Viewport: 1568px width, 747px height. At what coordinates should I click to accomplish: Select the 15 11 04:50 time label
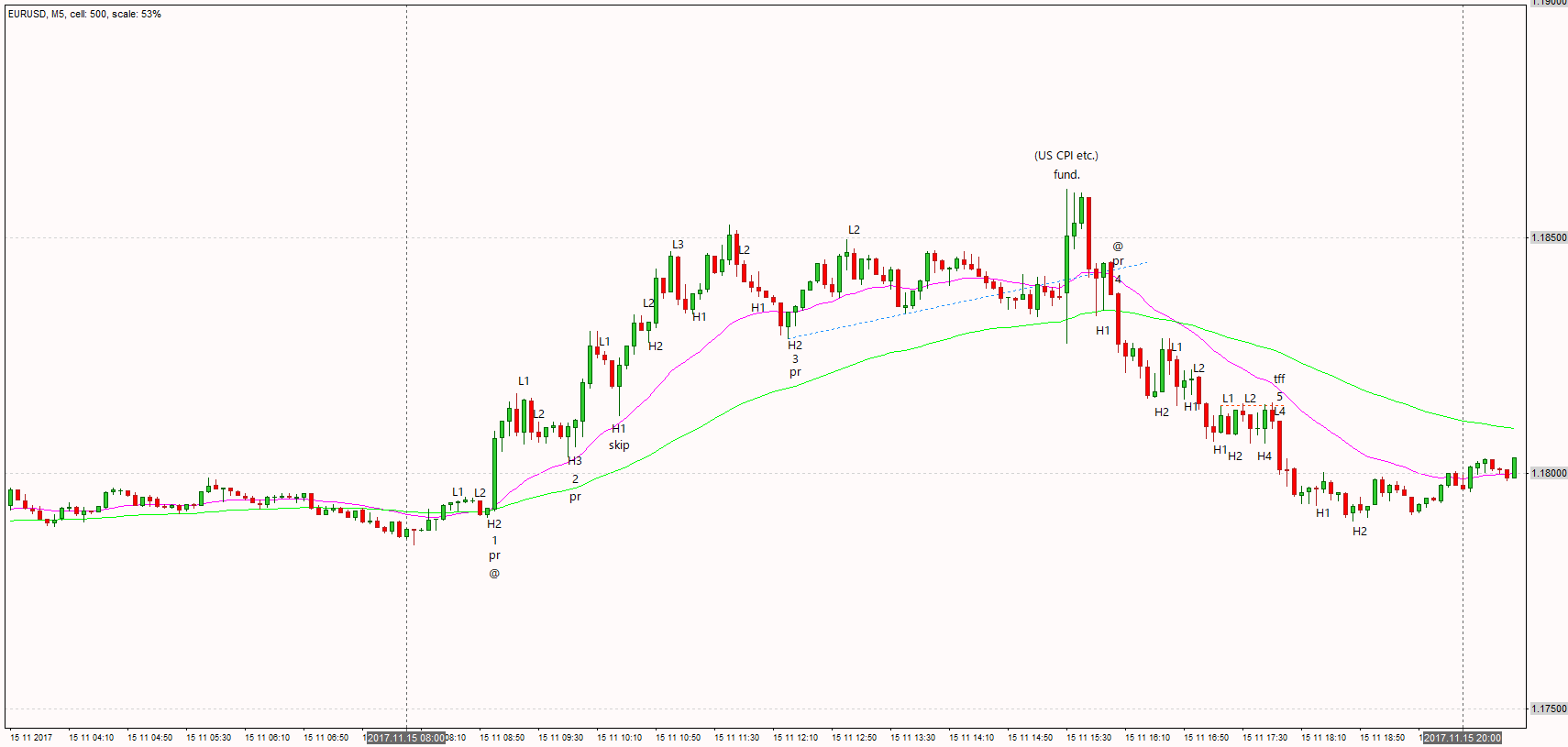pos(149,738)
